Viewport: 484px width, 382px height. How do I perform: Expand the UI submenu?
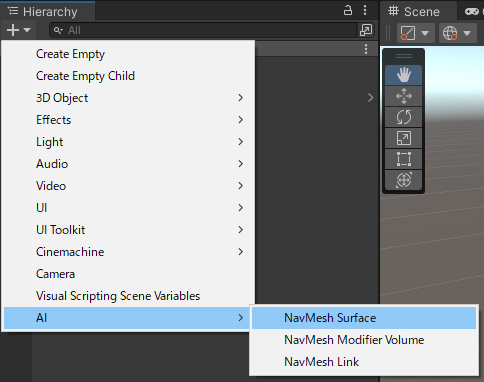tap(128, 208)
